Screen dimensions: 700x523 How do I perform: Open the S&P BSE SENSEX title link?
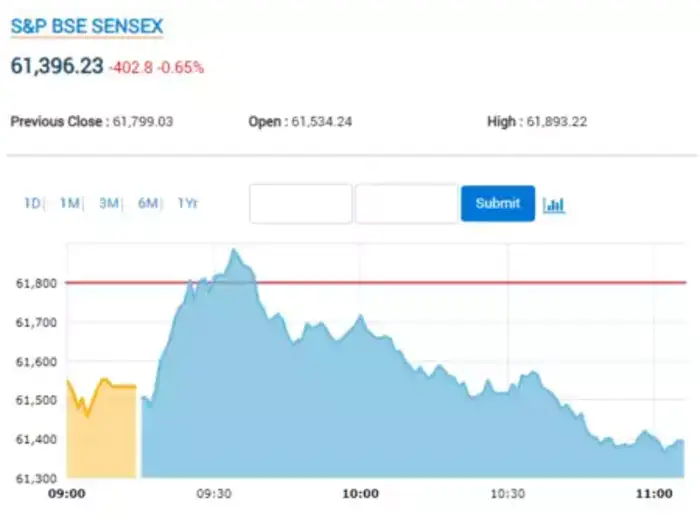(86, 27)
